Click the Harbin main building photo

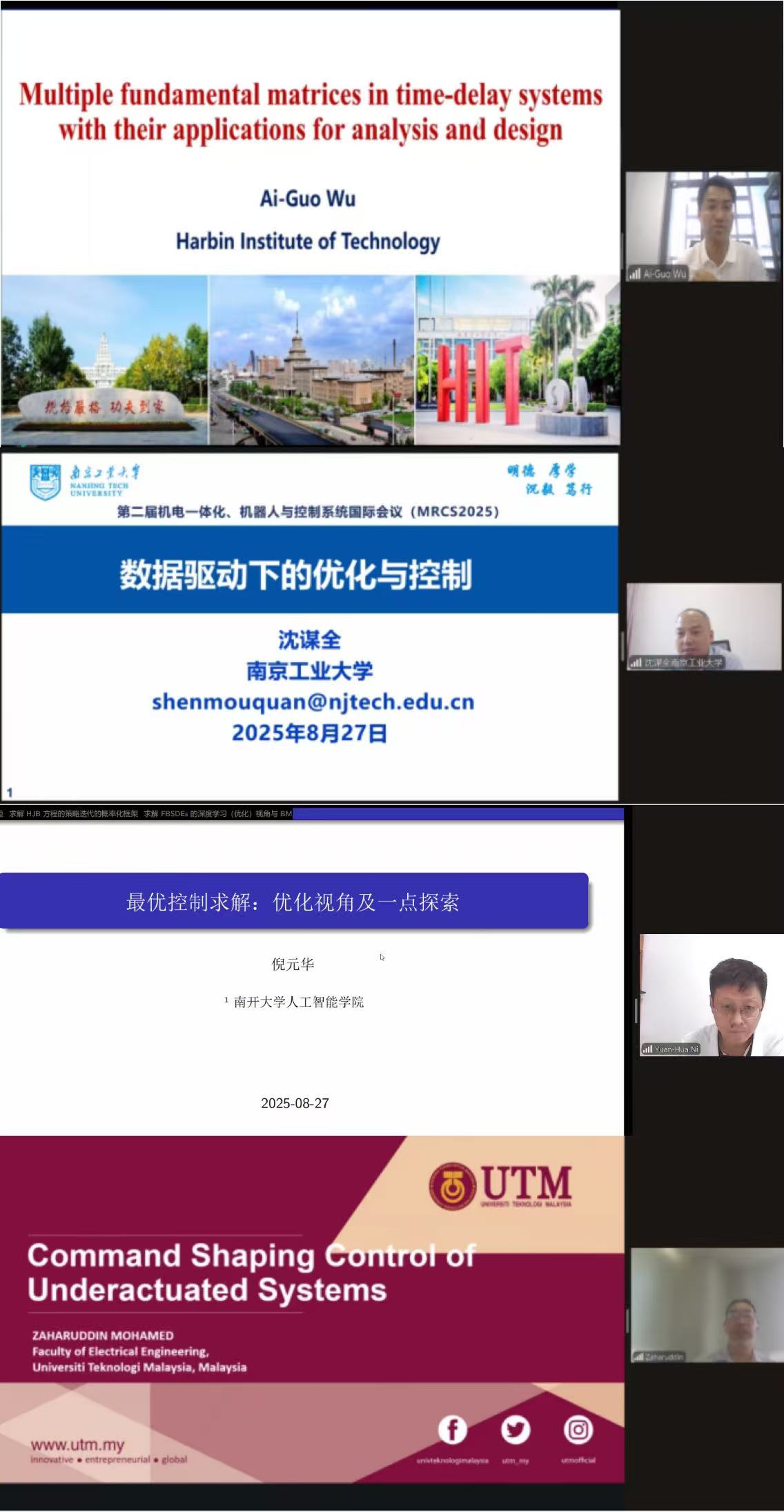311,360
